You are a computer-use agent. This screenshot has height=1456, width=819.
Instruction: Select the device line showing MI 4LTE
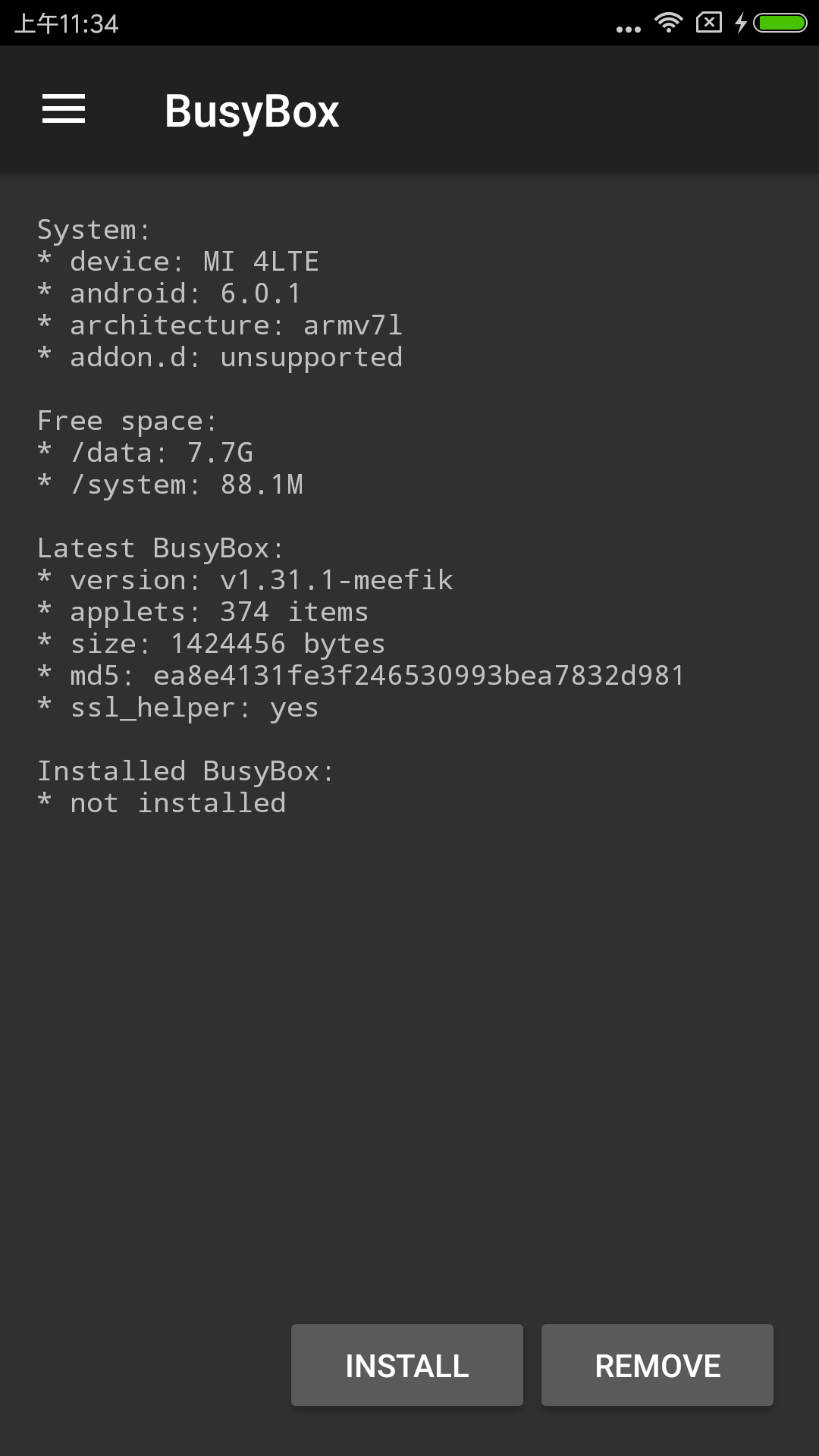pyautogui.click(x=180, y=261)
